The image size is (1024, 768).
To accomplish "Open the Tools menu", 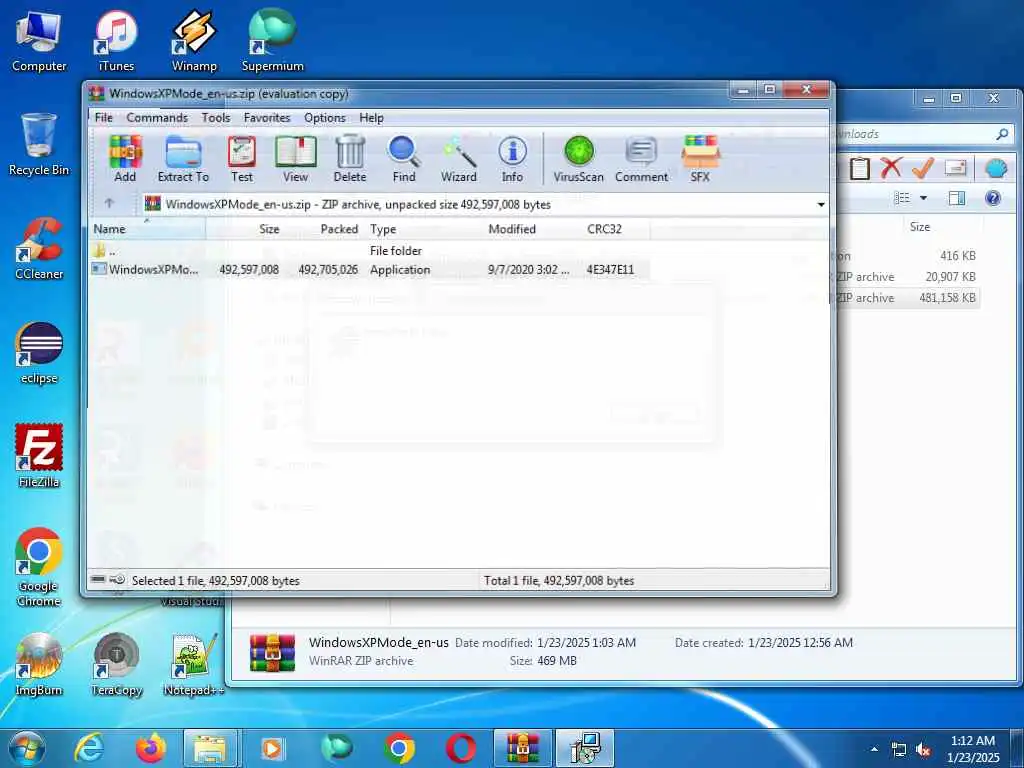I will [216, 118].
